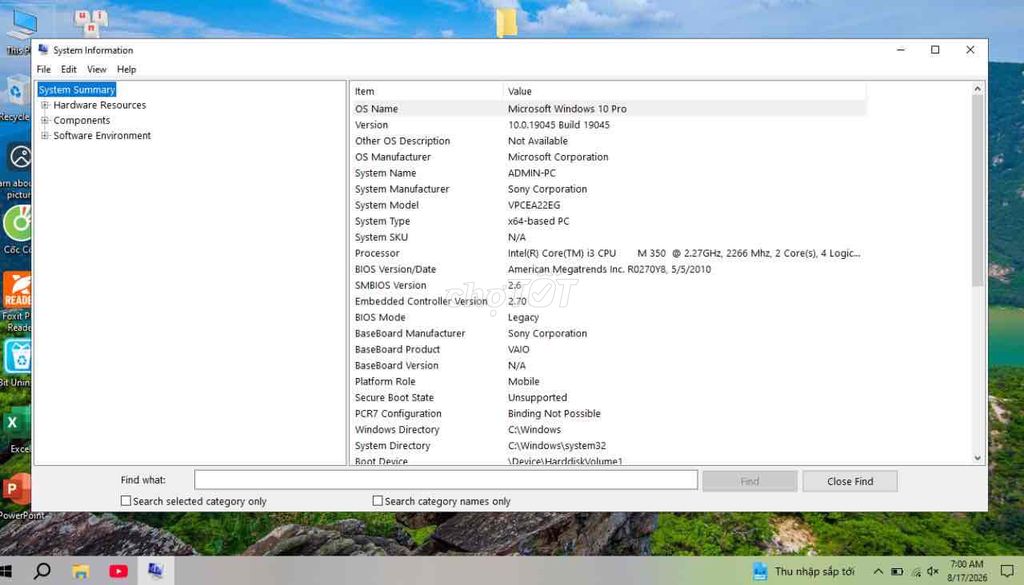
Task: Click the Find what input field
Action: tap(446, 481)
